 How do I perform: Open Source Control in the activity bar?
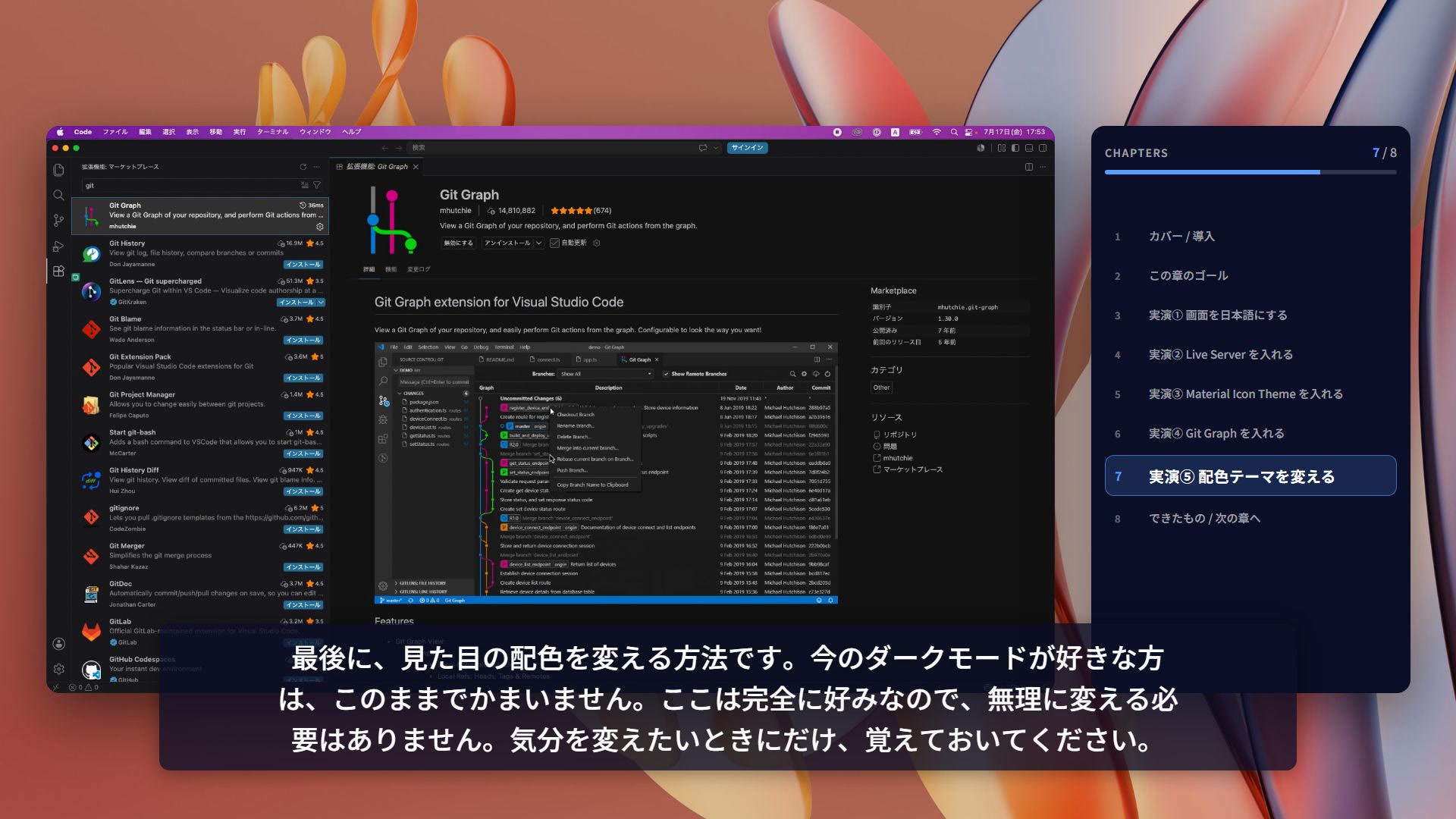(58, 221)
